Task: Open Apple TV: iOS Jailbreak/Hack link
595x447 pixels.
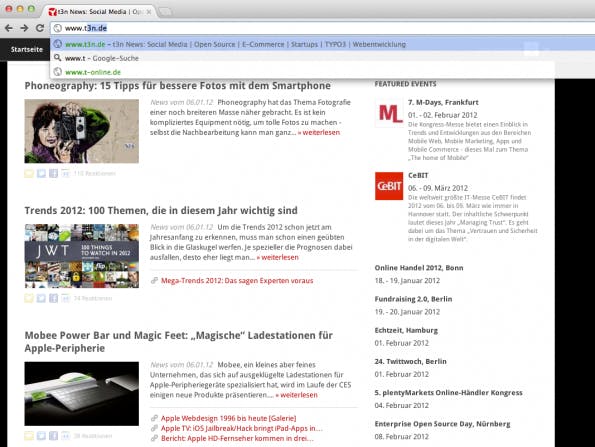Action: 242,428
